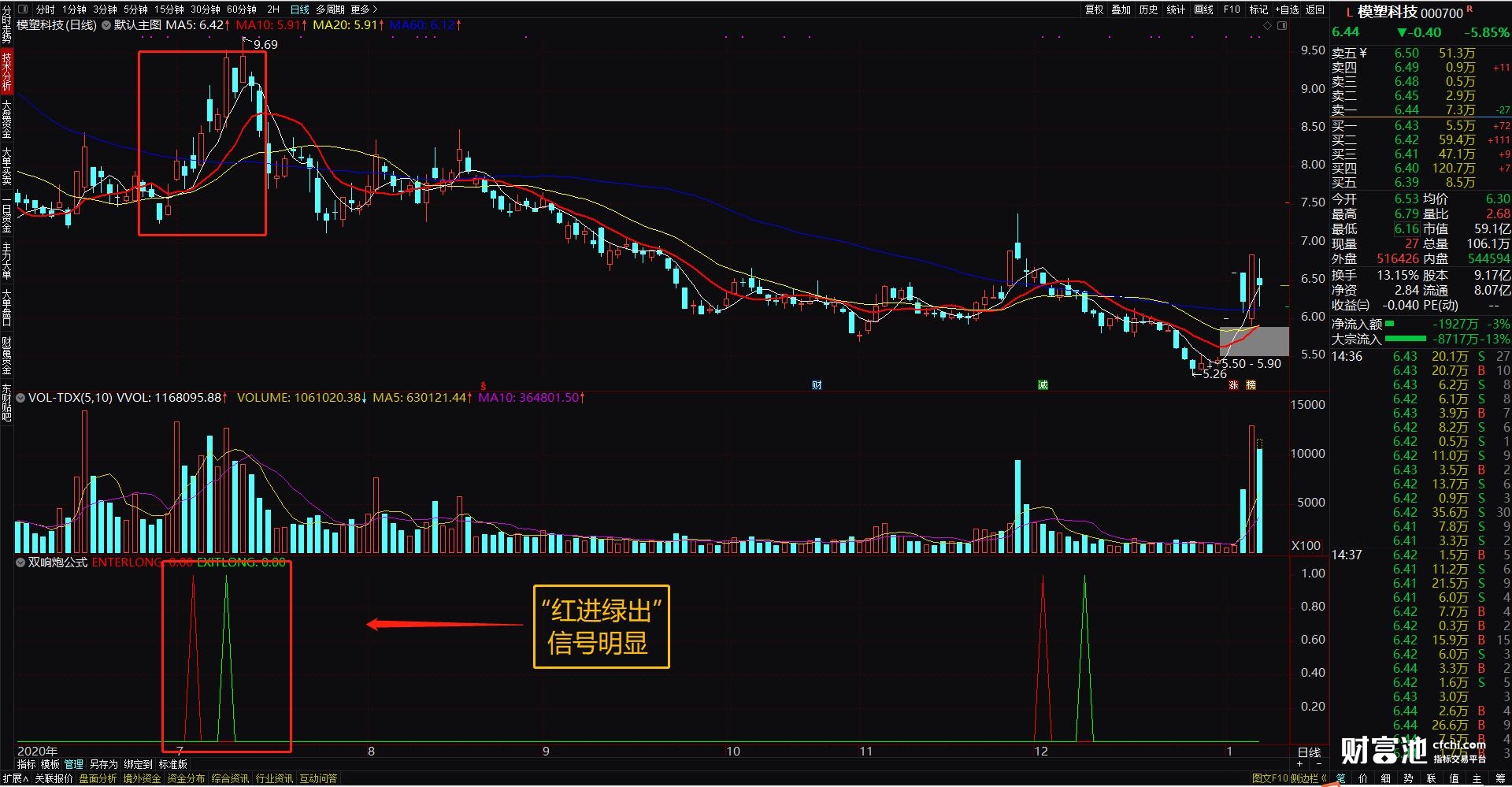Click the 绑定到 bind option
This screenshot has width=1512, height=787.
click(138, 764)
